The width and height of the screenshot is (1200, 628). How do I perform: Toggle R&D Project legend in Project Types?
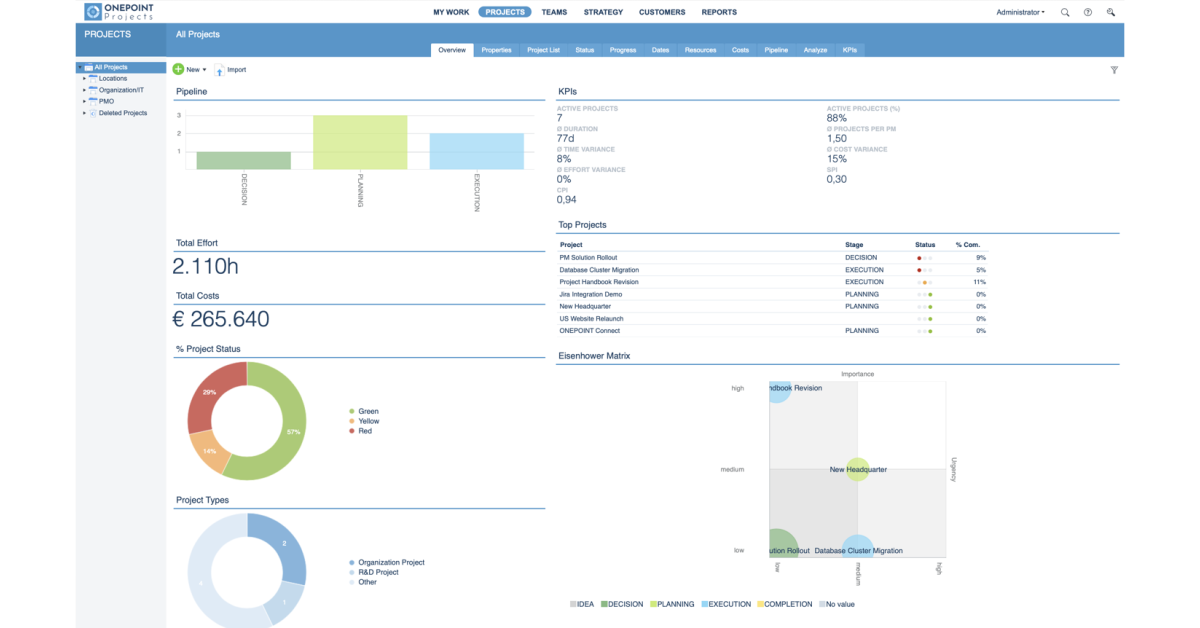(374, 572)
